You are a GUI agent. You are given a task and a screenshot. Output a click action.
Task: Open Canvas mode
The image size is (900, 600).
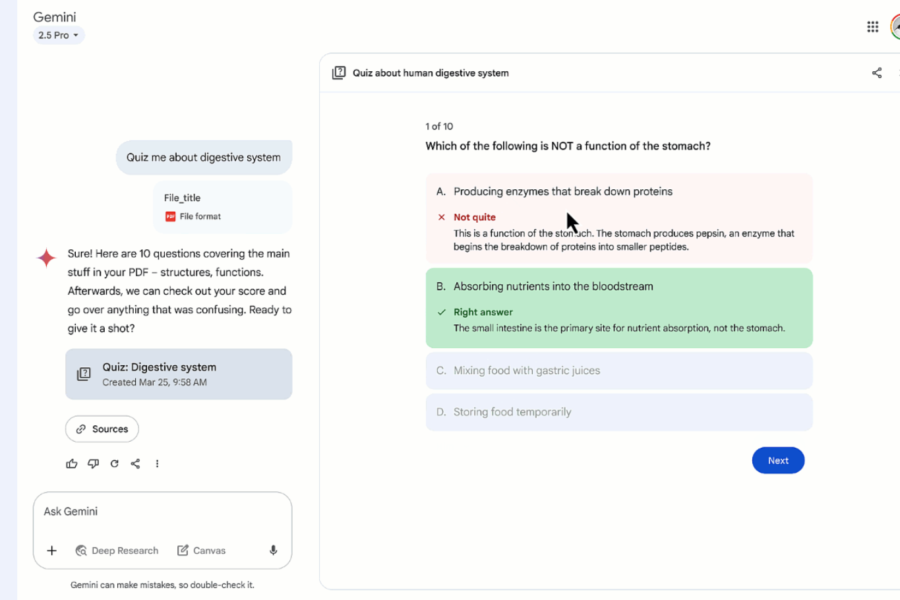point(201,550)
